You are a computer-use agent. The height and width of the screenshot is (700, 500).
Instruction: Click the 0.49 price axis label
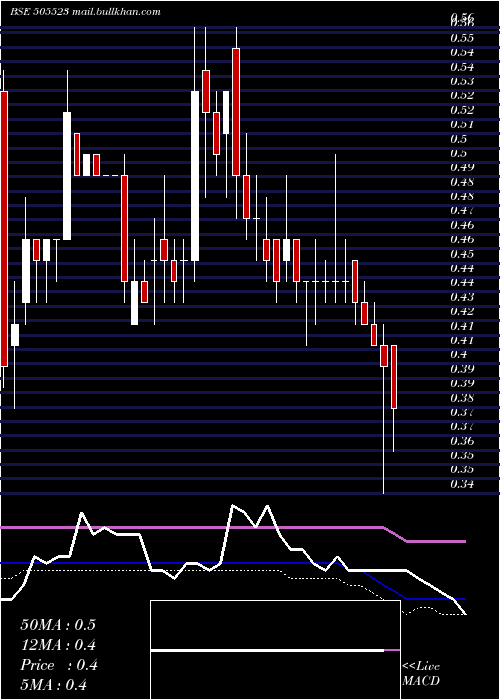462,167
